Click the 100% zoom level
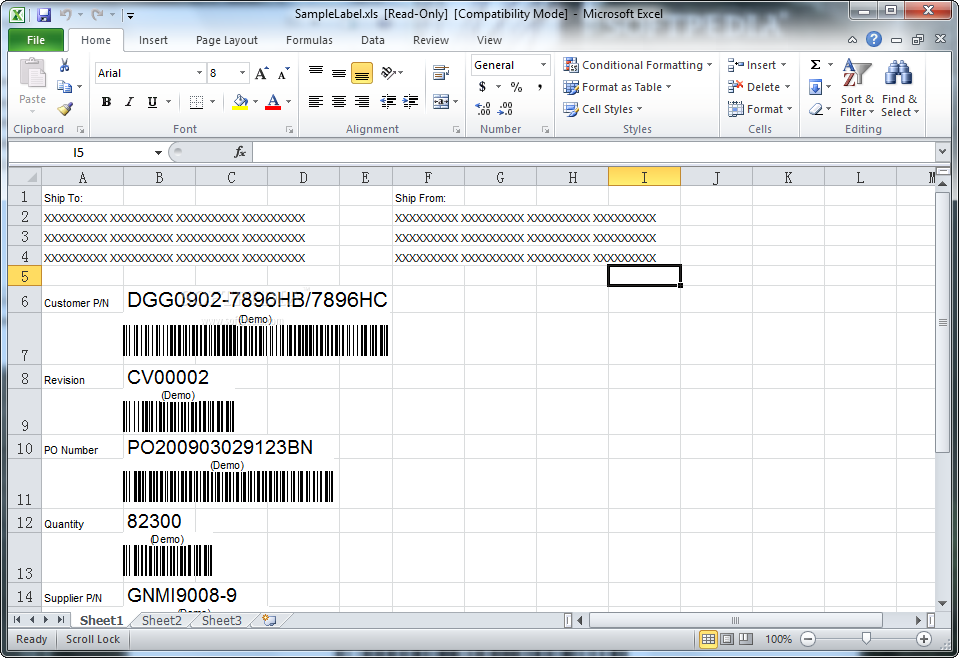This screenshot has width=959, height=658. tap(778, 639)
